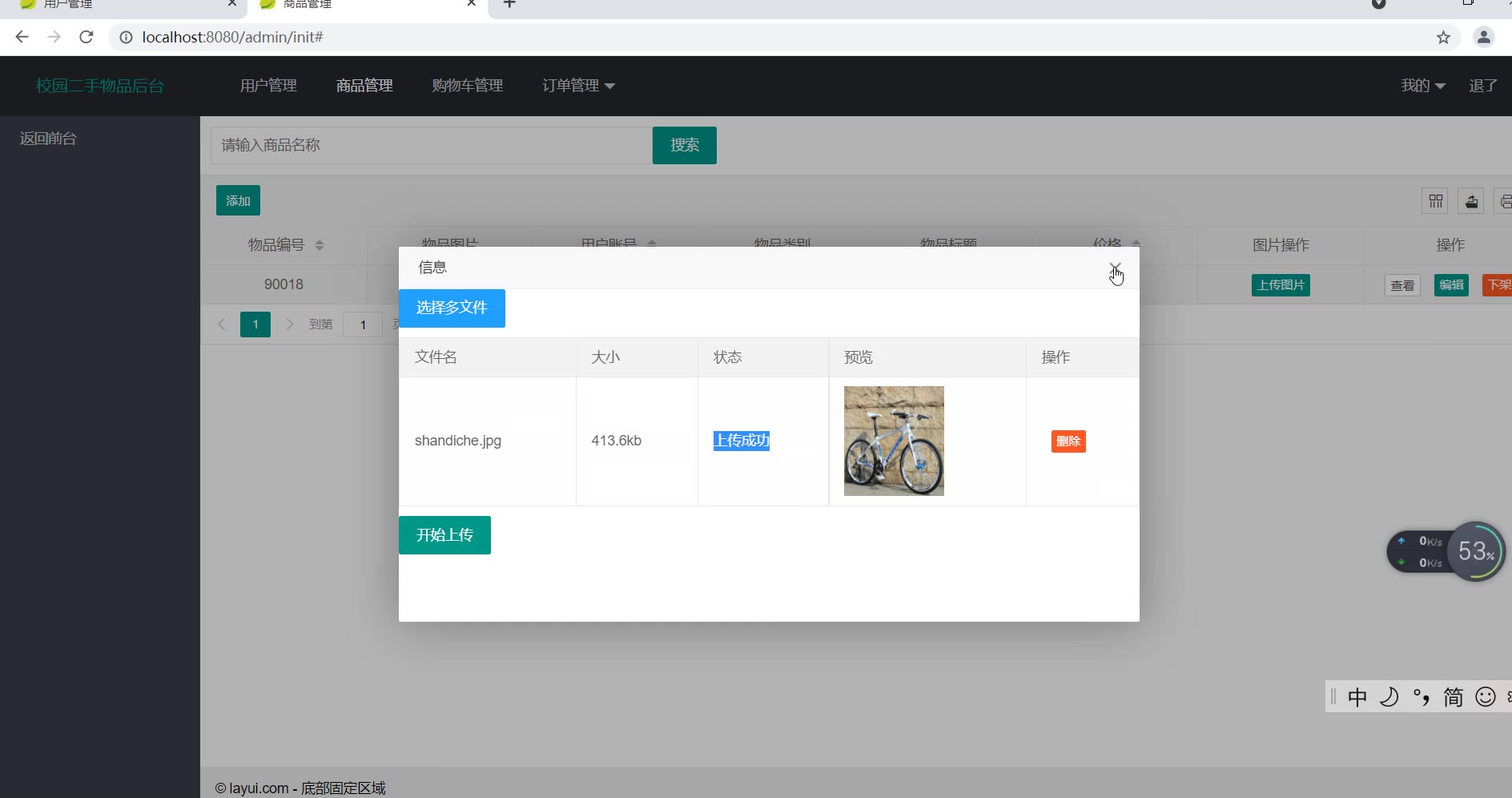
Task: View site information icon in address bar
Action: click(x=126, y=37)
